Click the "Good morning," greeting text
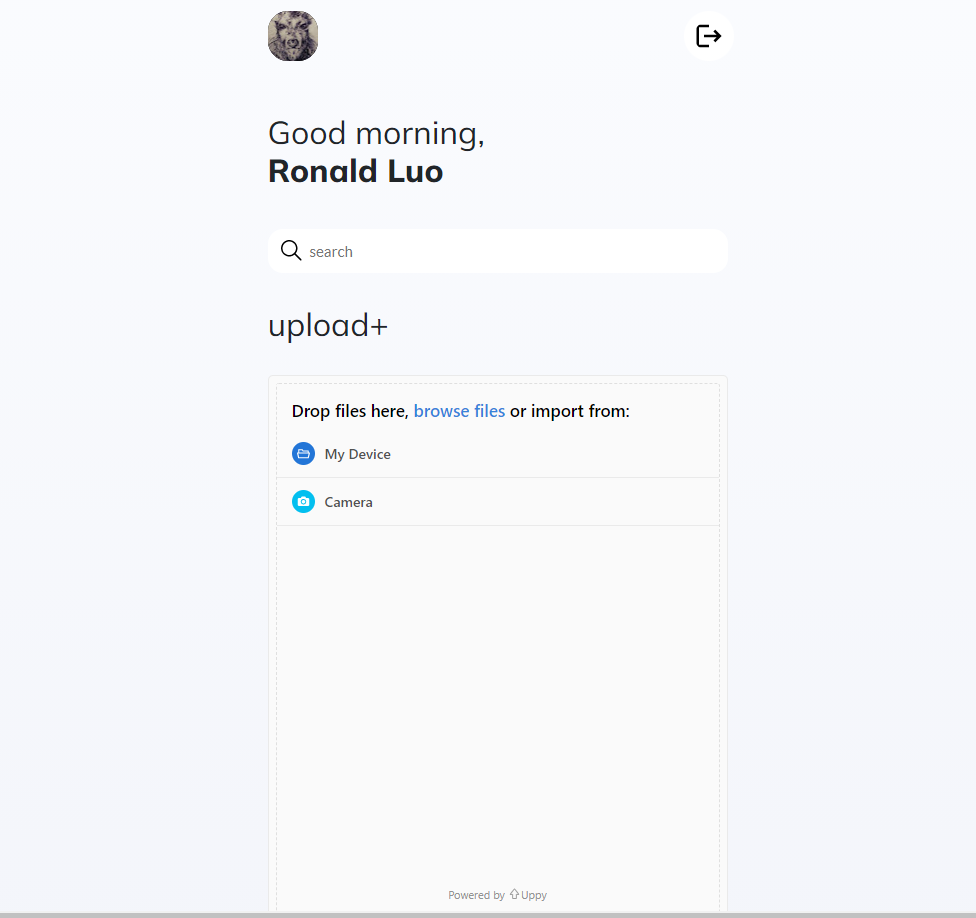This screenshot has height=918, width=976. coord(376,134)
